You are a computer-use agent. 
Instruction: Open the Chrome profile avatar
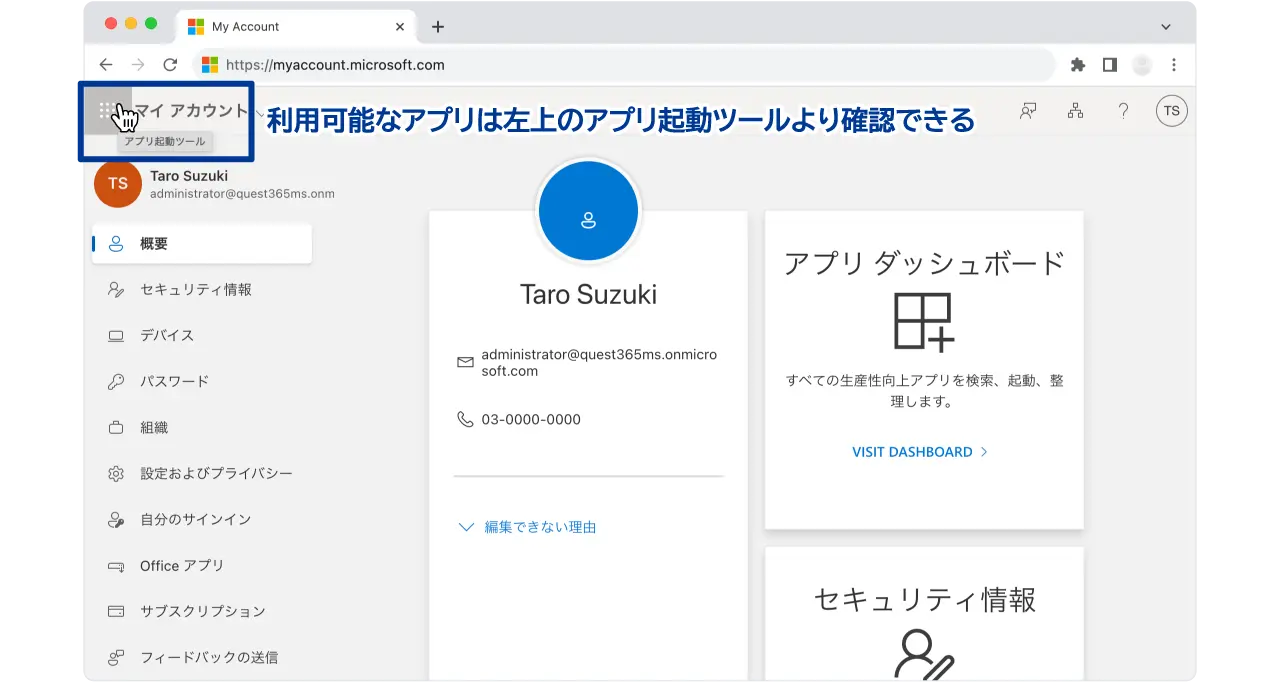1142,65
